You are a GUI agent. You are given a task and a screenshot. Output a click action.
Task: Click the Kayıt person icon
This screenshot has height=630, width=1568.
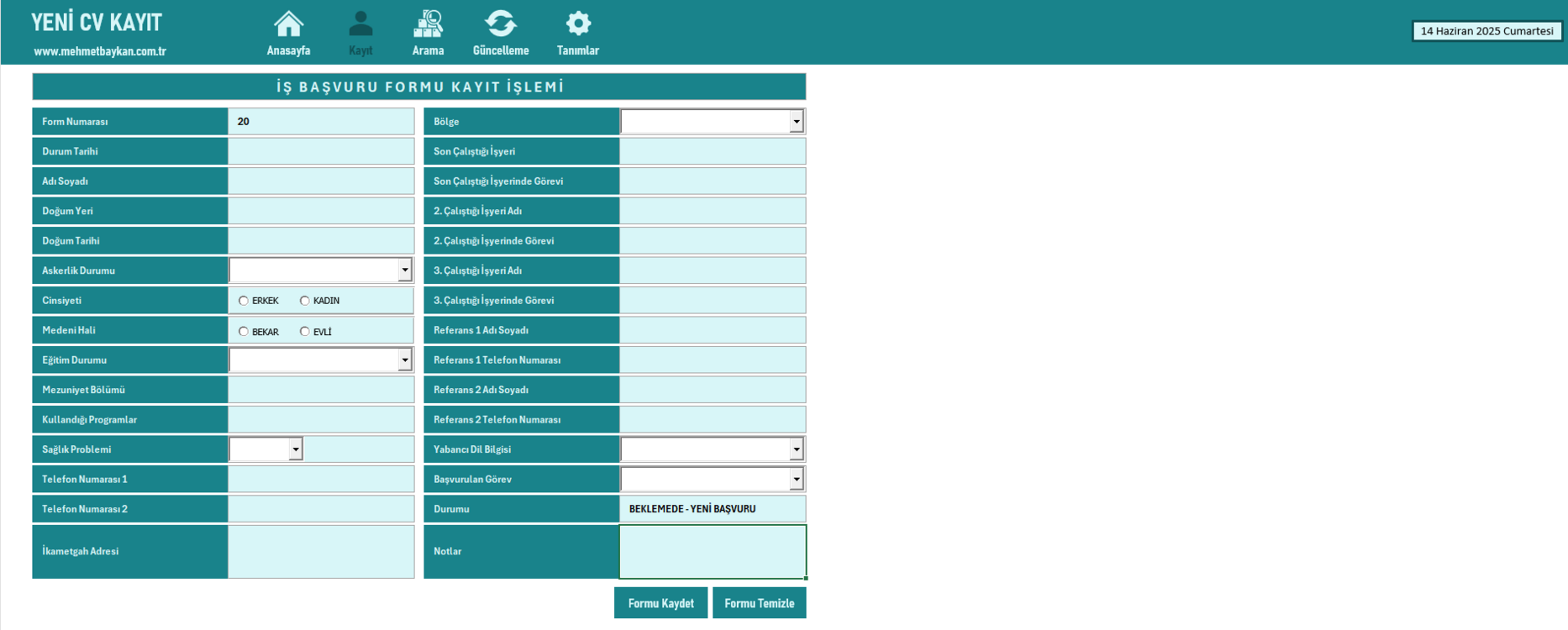[360, 24]
